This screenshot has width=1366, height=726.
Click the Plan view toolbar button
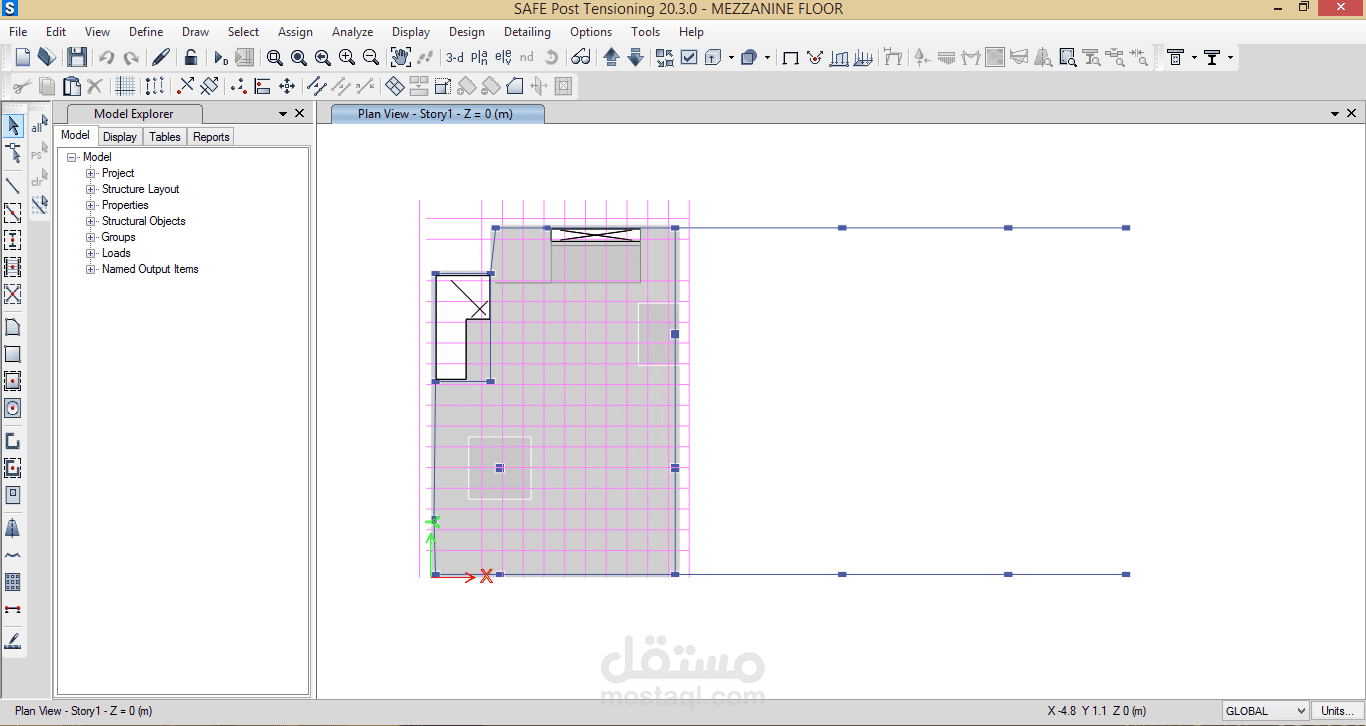coord(479,57)
